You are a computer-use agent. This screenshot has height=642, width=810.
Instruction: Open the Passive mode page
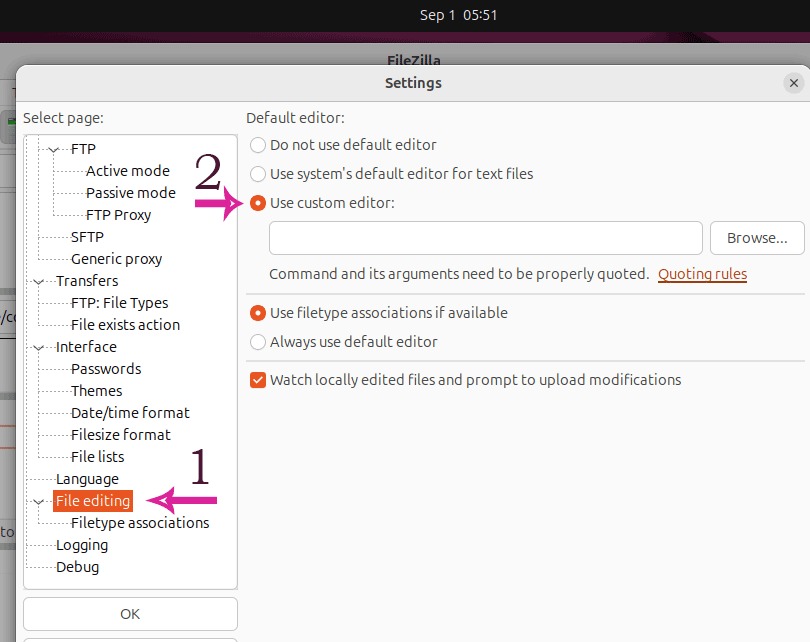point(131,193)
